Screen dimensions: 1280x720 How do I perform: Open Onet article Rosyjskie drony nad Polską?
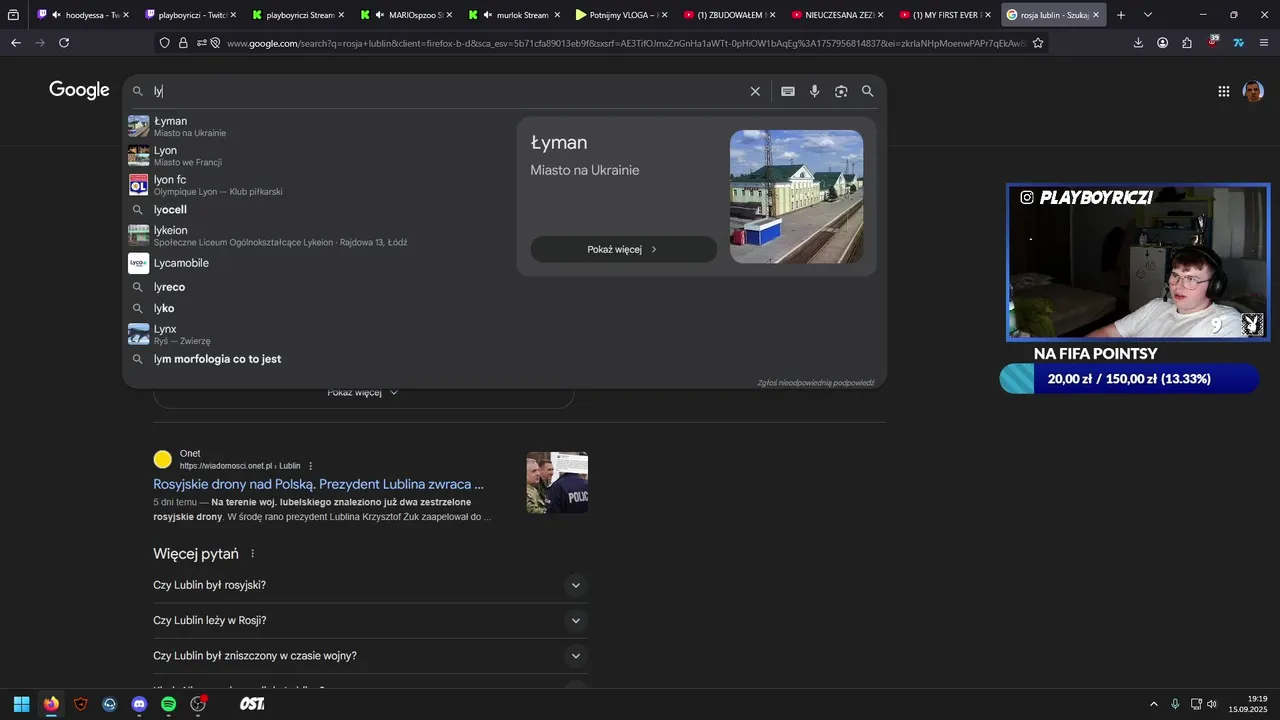318,484
